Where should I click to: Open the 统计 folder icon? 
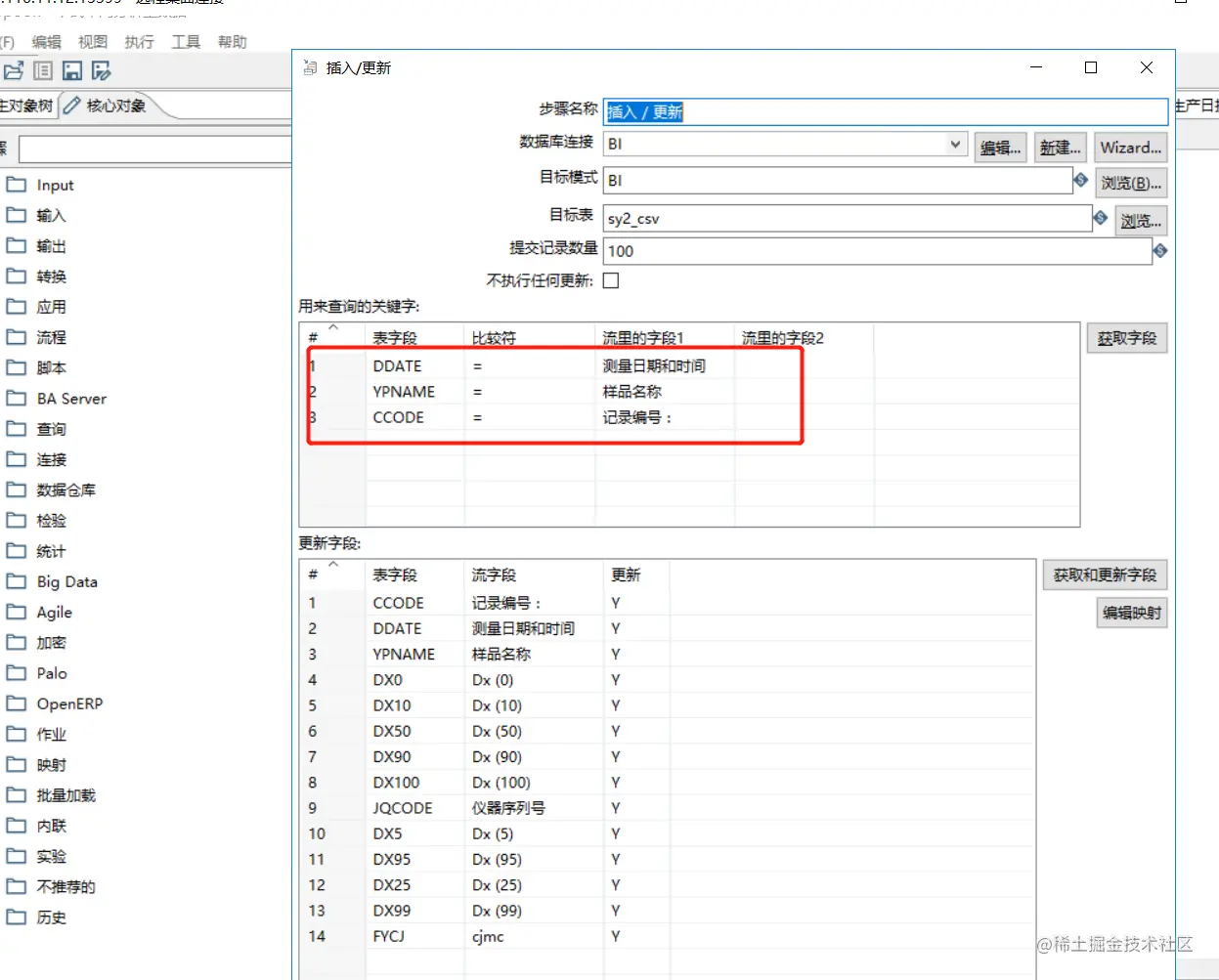pyautogui.click(x=16, y=551)
